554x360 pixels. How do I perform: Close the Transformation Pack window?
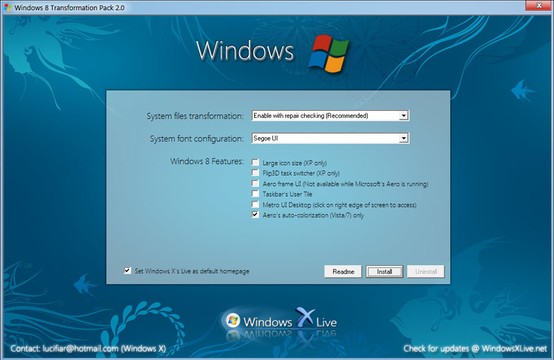point(539,5)
